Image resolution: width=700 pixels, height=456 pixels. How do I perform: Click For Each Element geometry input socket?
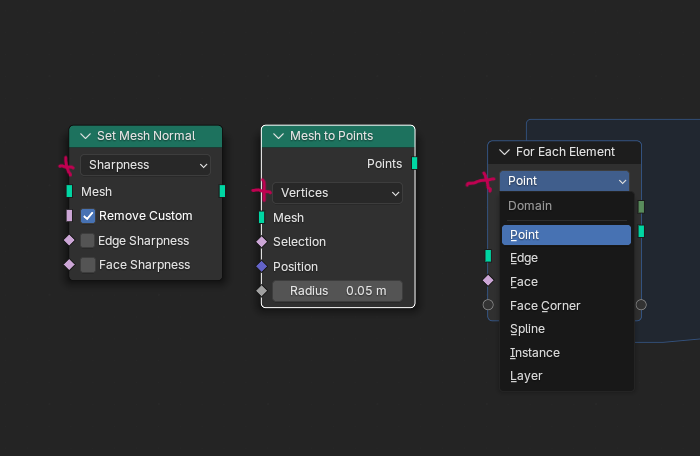488,256
